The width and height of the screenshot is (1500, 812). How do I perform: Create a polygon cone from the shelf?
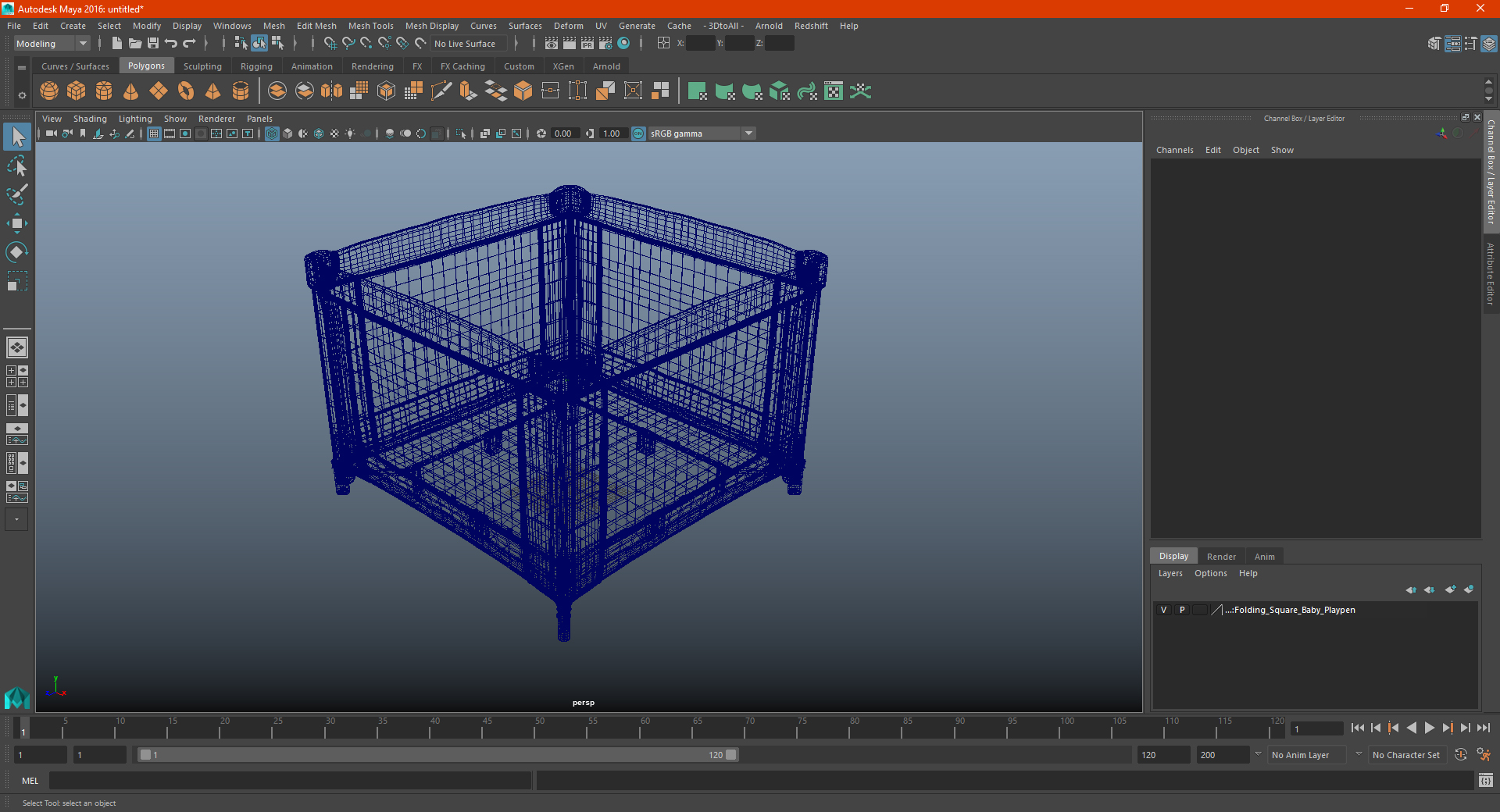tap(131, 91)
